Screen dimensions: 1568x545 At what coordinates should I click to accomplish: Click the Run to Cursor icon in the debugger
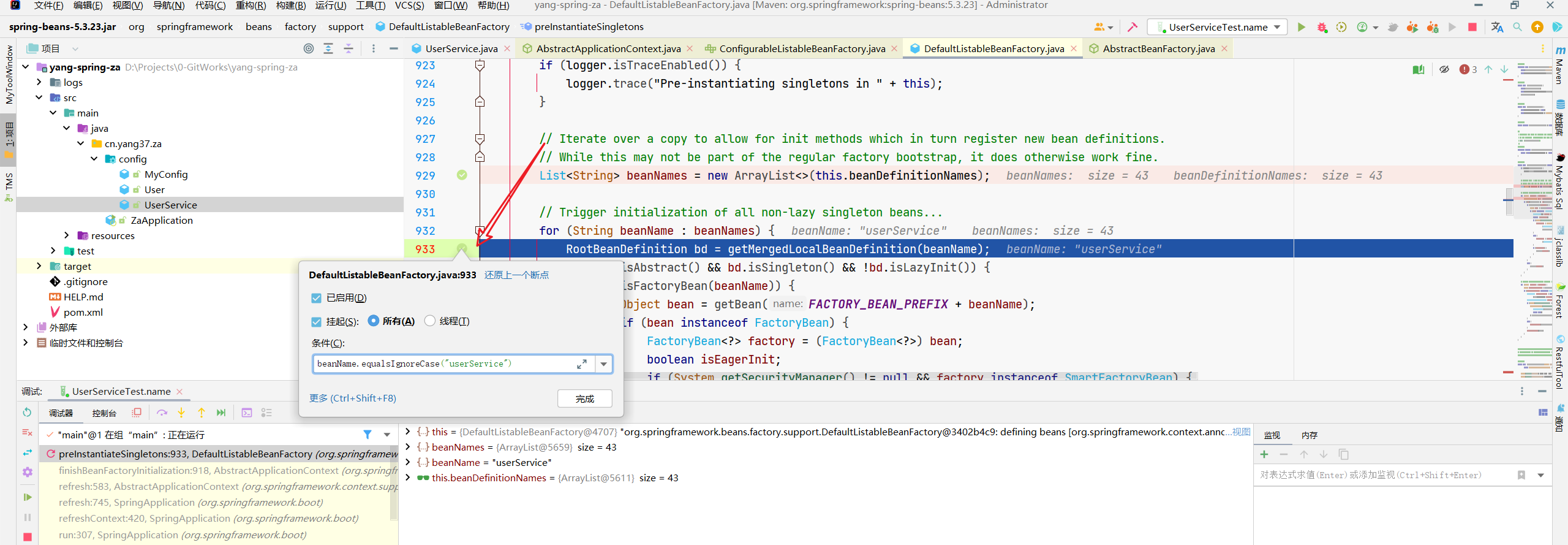click(x=221, y=413)
